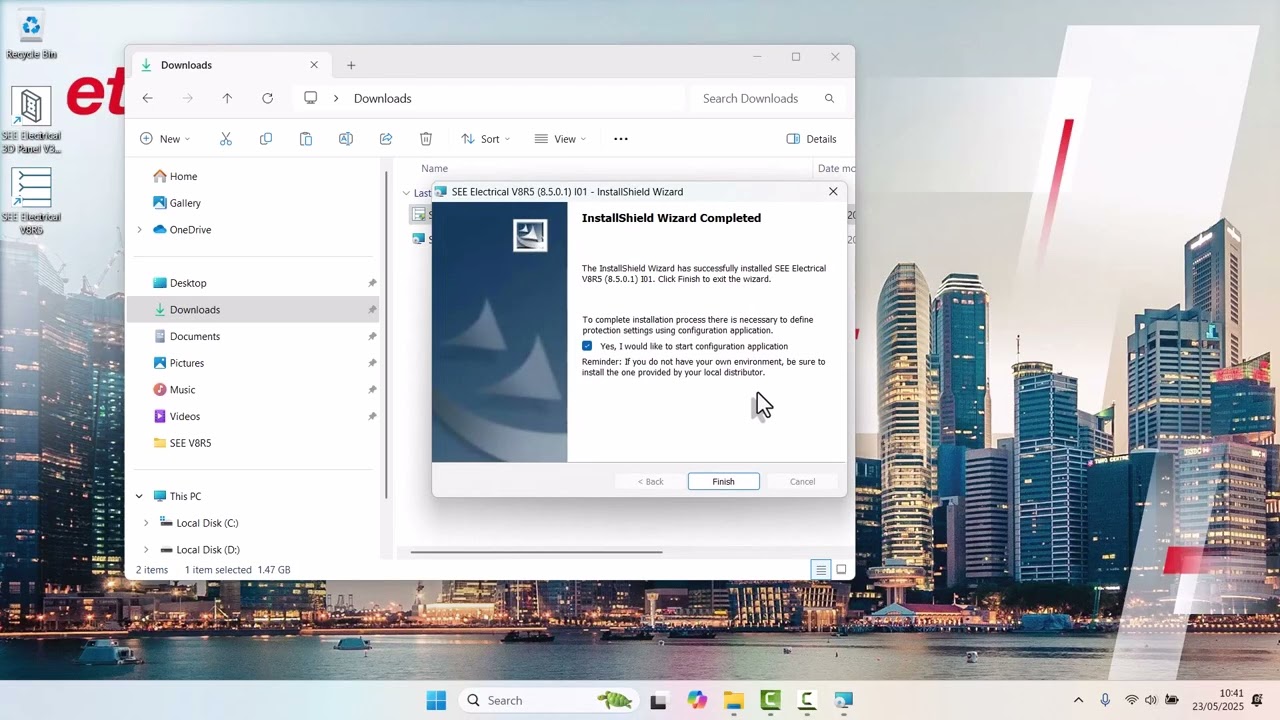This screenshot has width=1280, height=720.
Task: Expand the OneDrive tree node
Action: click(x=139, y=230)
